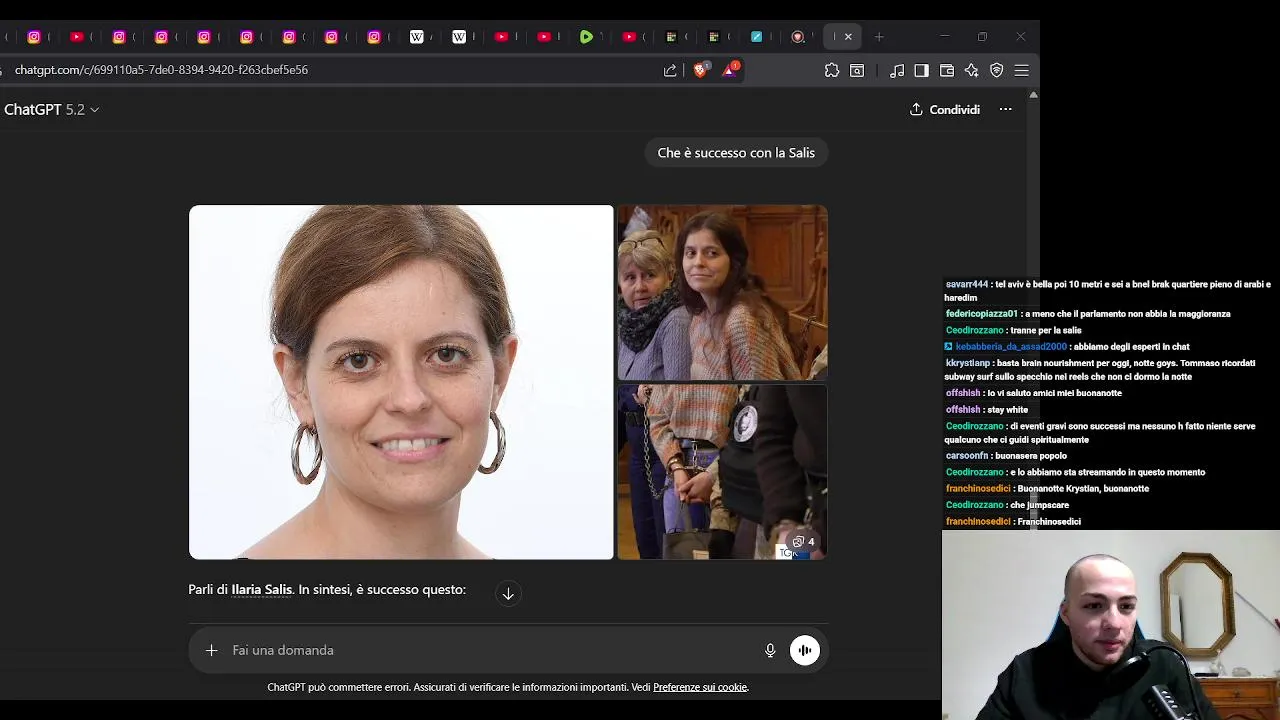The width and height of the screenshot is (1280, 720).
Task: Open the three-dots conversation options menu
Action: point(1005,109)
